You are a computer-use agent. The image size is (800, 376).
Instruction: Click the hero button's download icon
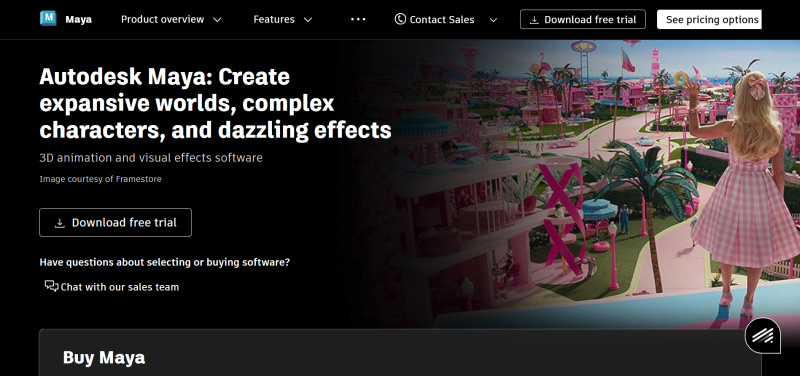[x=60, y=223]
